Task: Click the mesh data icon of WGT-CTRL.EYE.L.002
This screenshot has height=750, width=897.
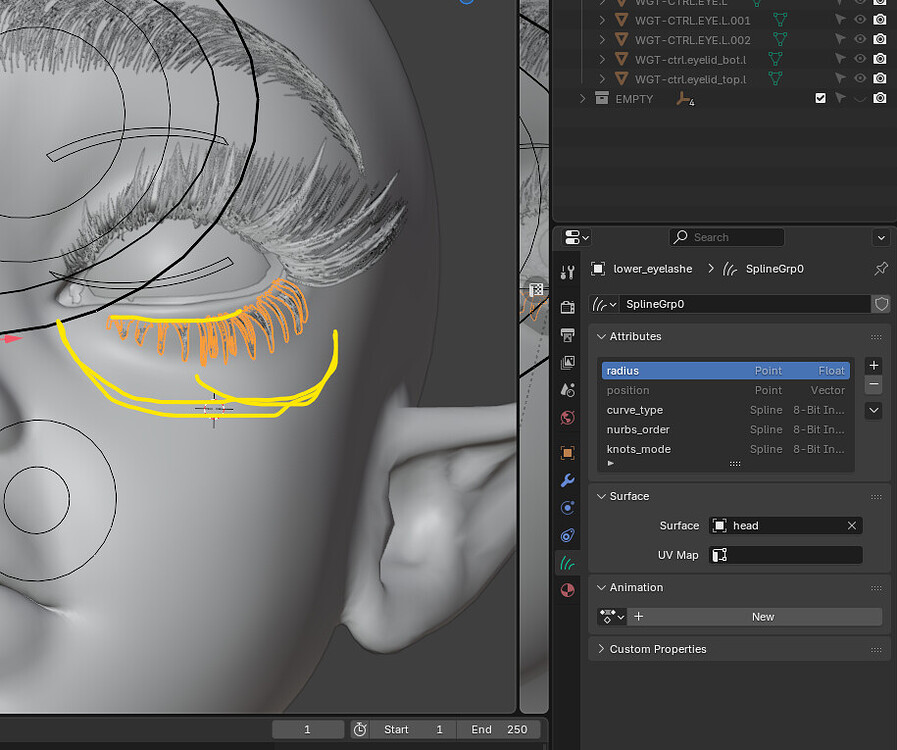Action: (x=780, y=39)
